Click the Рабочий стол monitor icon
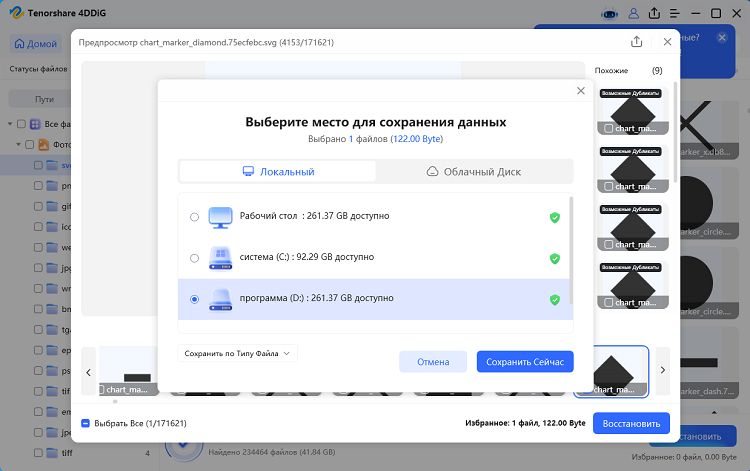Screen dimensions: 750x471 221,218
